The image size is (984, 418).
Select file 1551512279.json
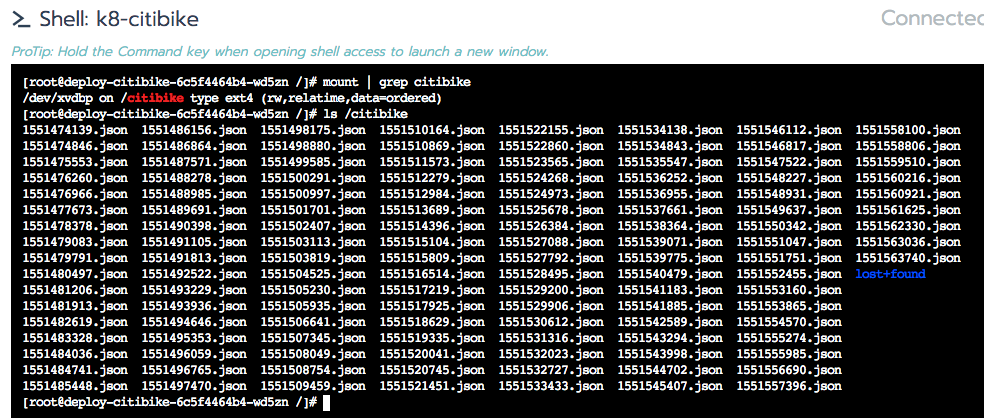(432, 178)
